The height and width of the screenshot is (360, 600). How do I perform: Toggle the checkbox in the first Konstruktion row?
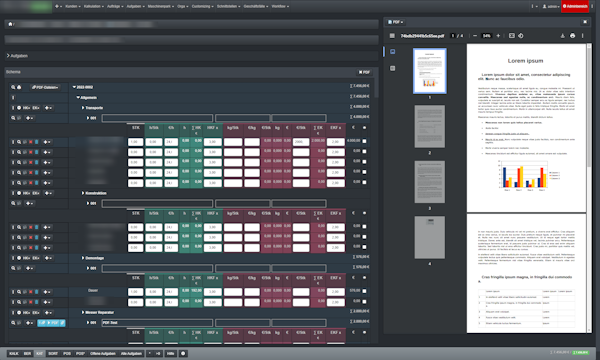pos(364,227)
